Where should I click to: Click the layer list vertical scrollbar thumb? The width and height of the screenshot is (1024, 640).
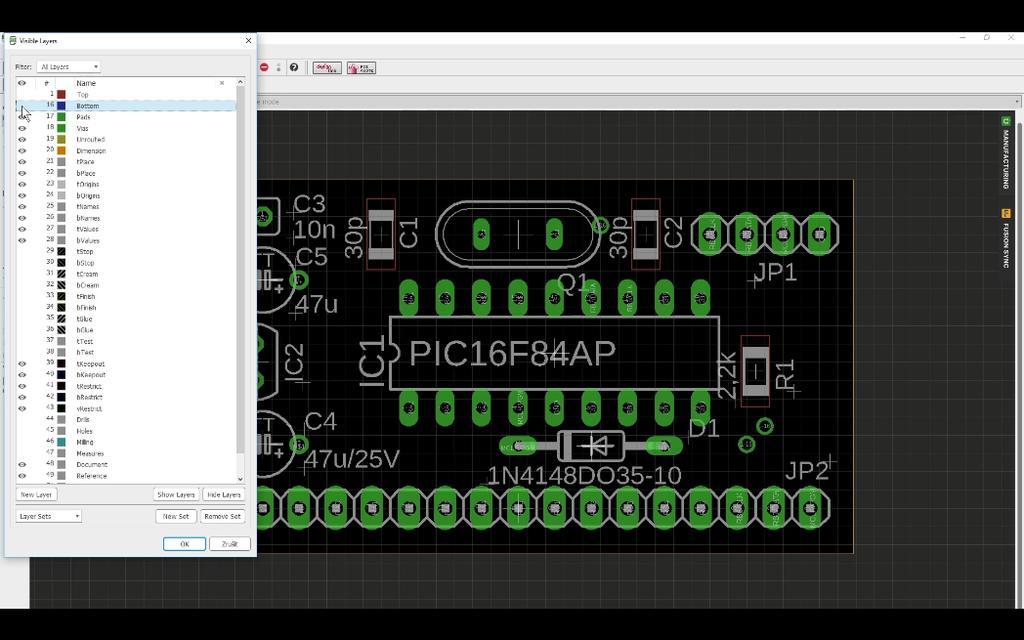[x=240, y=270]
